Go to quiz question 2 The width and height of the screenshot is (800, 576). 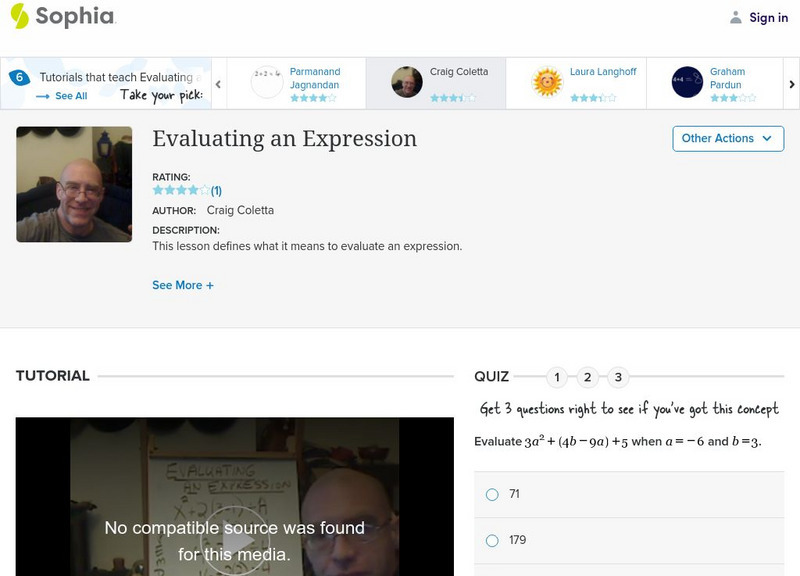click(587, 378)
